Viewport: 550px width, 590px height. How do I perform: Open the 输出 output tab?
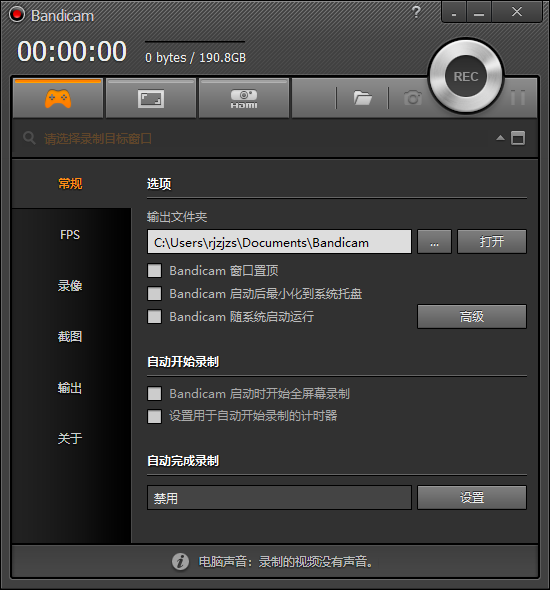[x=70, y=388]
